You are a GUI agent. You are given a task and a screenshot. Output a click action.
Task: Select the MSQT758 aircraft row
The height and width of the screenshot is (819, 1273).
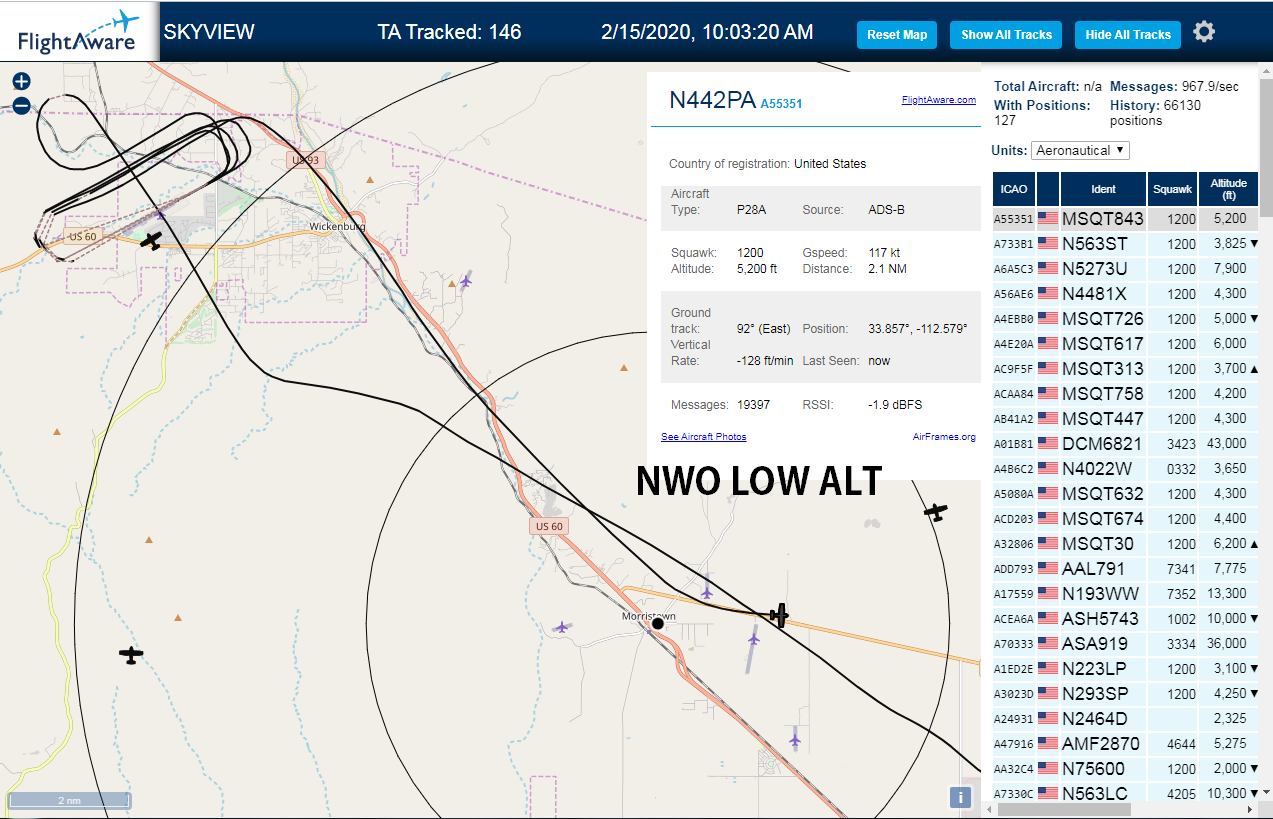(x=1125, y=394)
